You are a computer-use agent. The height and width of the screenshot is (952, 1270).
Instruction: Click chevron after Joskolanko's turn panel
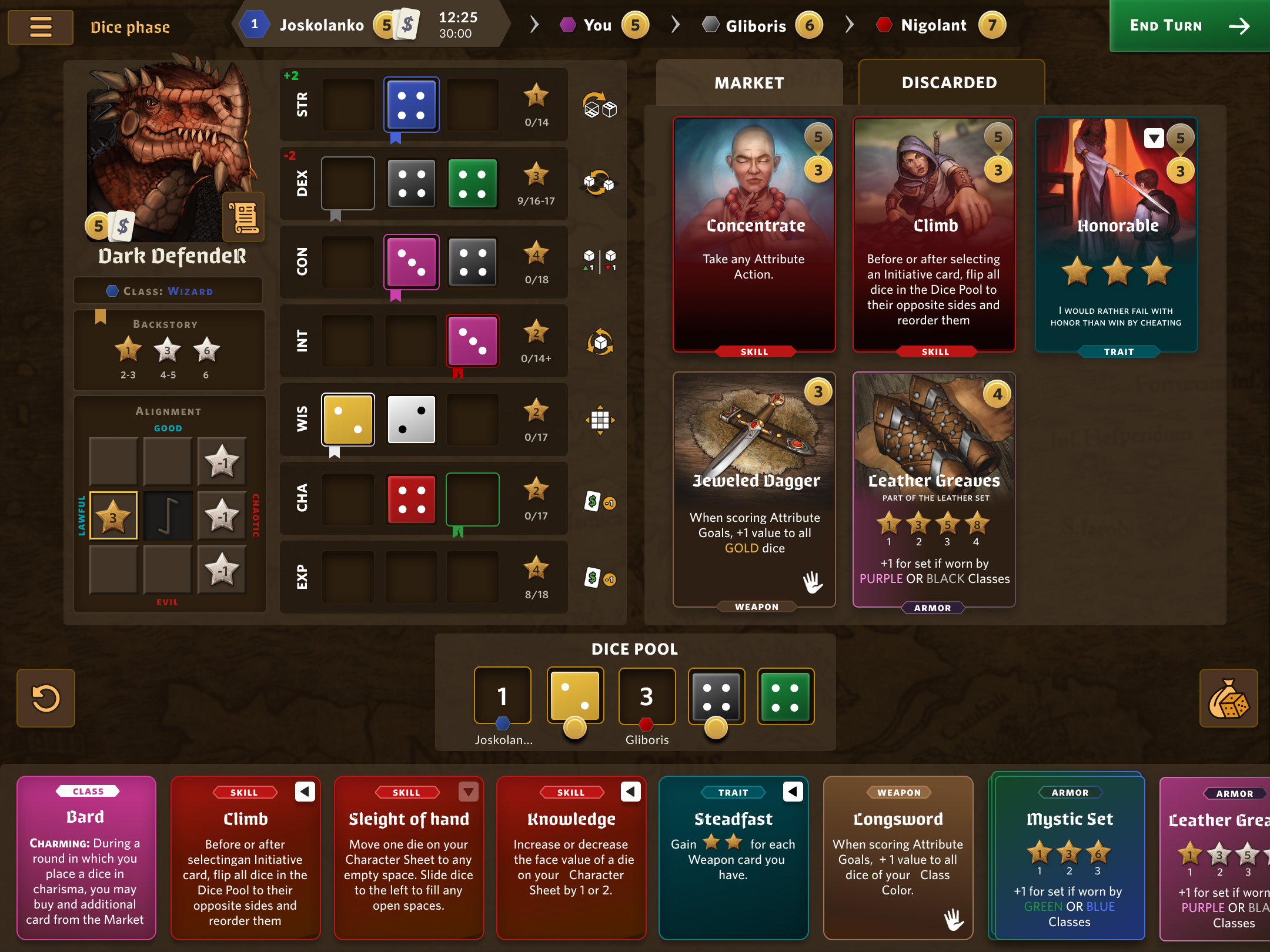pyautogui.click(x=534, y=25)
